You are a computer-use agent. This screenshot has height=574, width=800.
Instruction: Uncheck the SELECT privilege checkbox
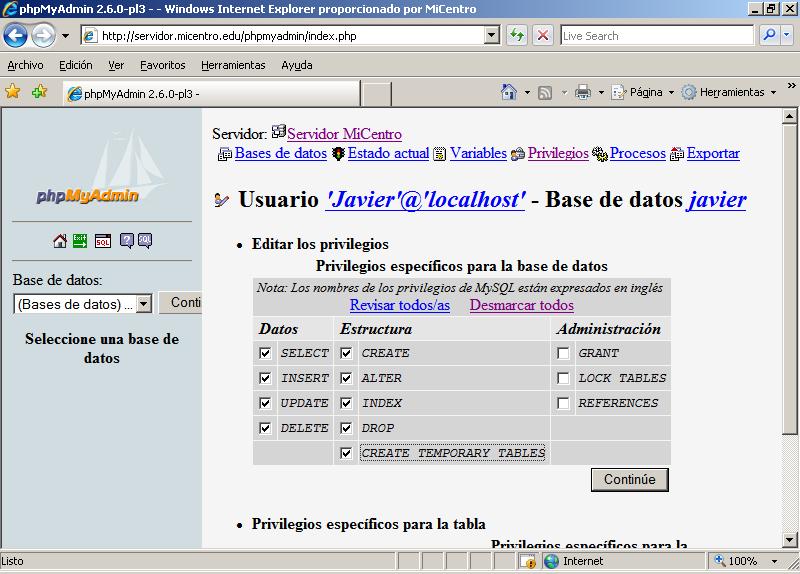(x=265, y=353)
